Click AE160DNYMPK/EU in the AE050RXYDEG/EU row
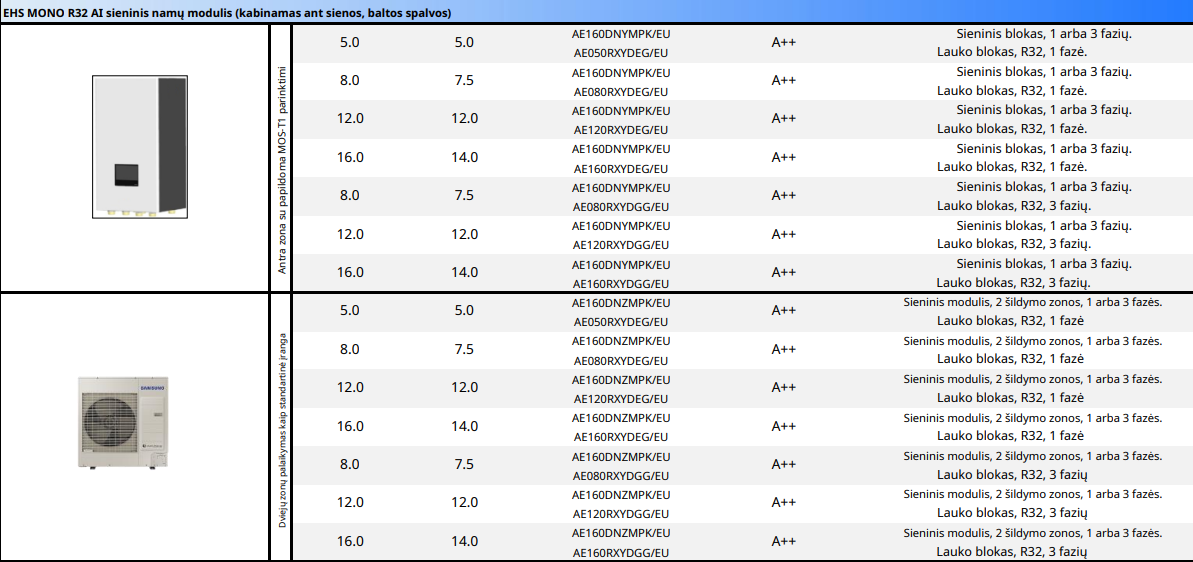Image resolution: width=1193 pixels, height=562 pixels. (x=621, y=34)
